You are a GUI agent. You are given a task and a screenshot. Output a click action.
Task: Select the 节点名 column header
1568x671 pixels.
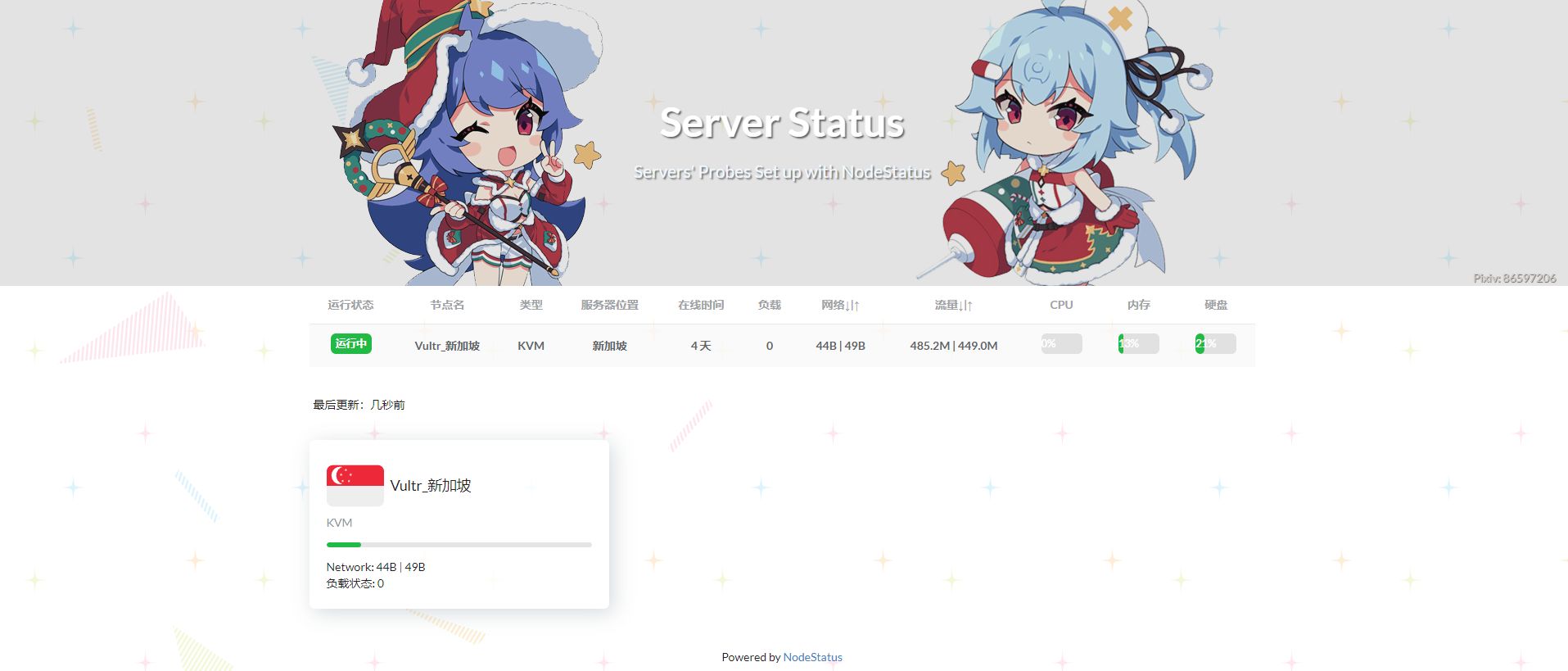coord(447,305)
